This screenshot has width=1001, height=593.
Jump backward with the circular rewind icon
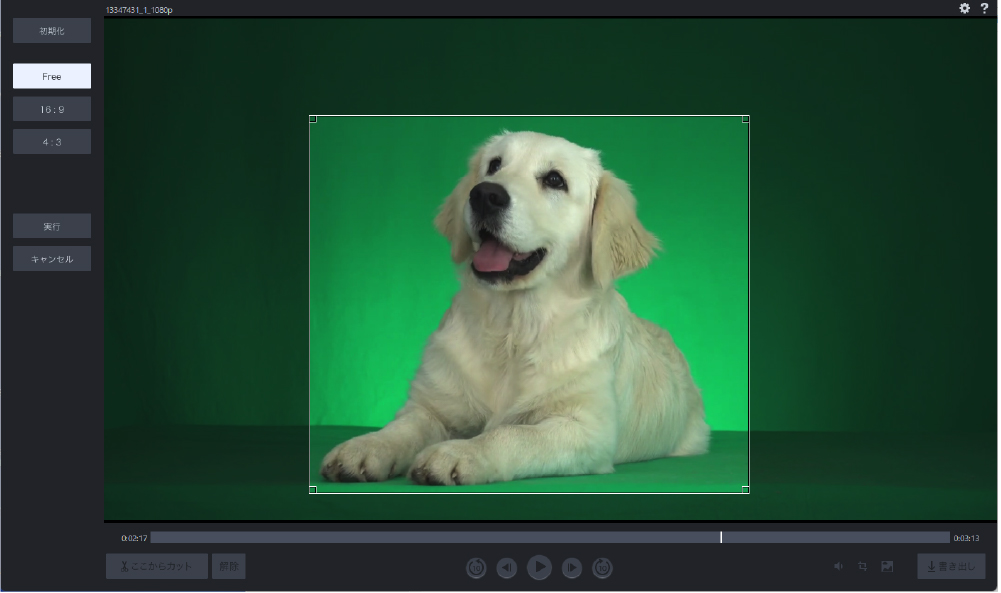point(476,568)
